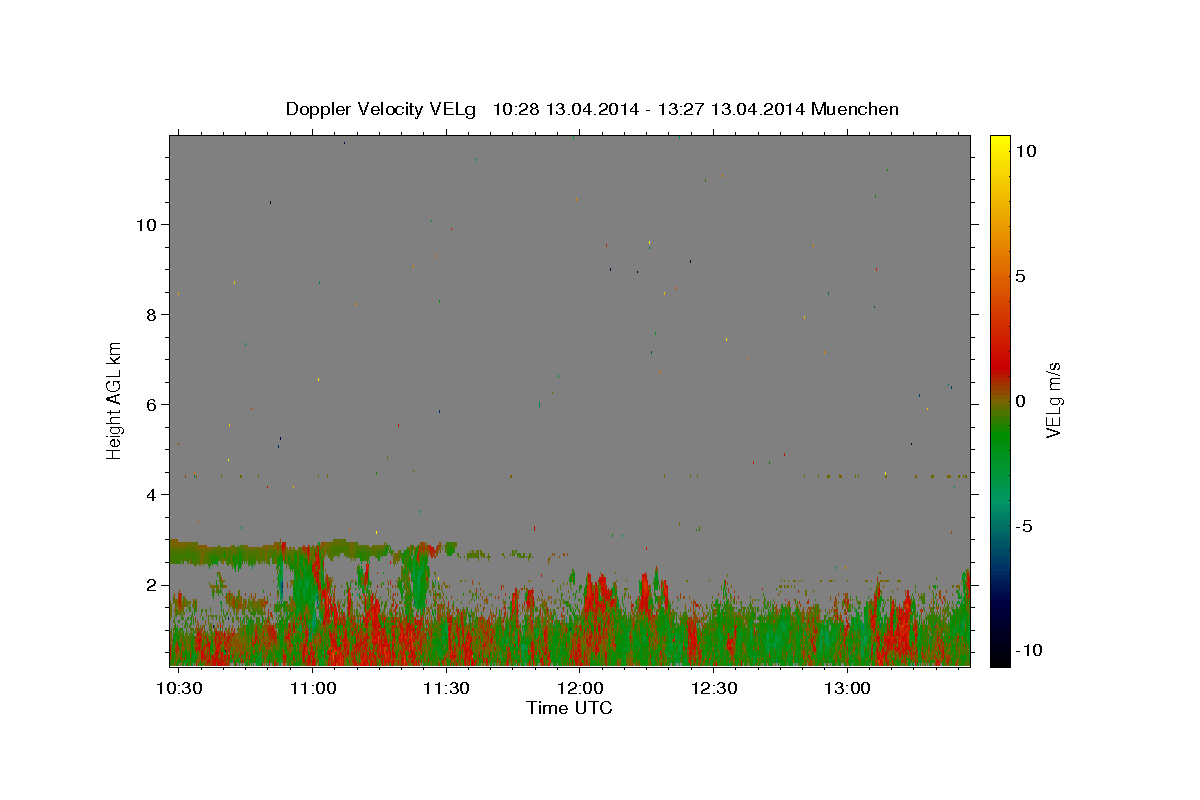Click the height tick label '2'

pyautogui.click(x=151, y=585)
